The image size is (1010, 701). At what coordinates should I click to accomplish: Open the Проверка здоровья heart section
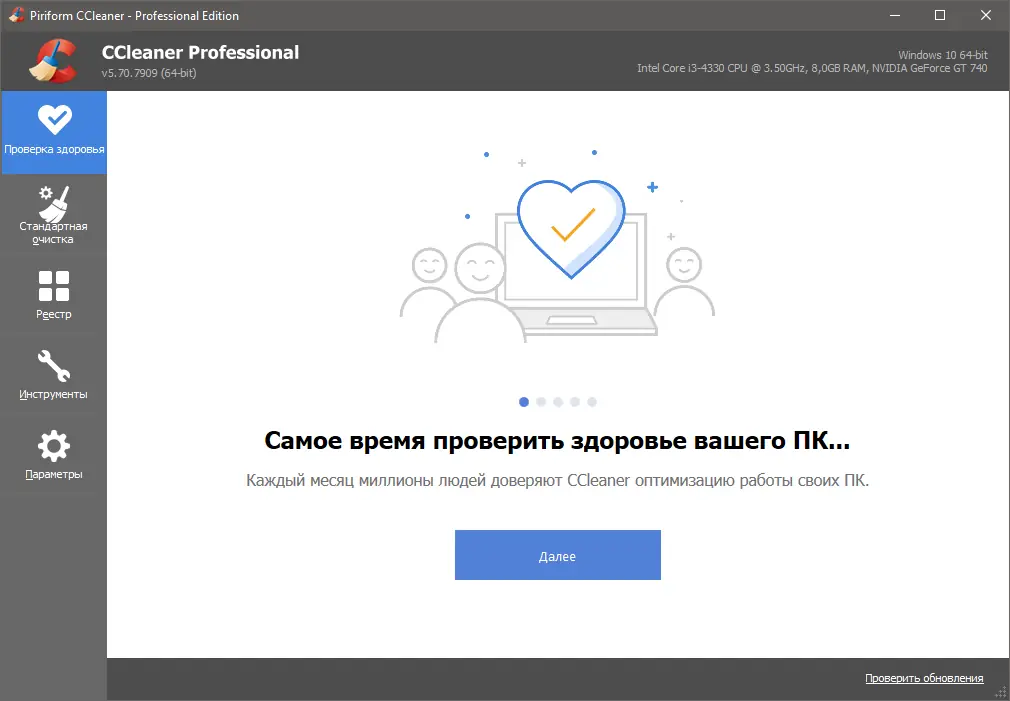pos(54,130)
